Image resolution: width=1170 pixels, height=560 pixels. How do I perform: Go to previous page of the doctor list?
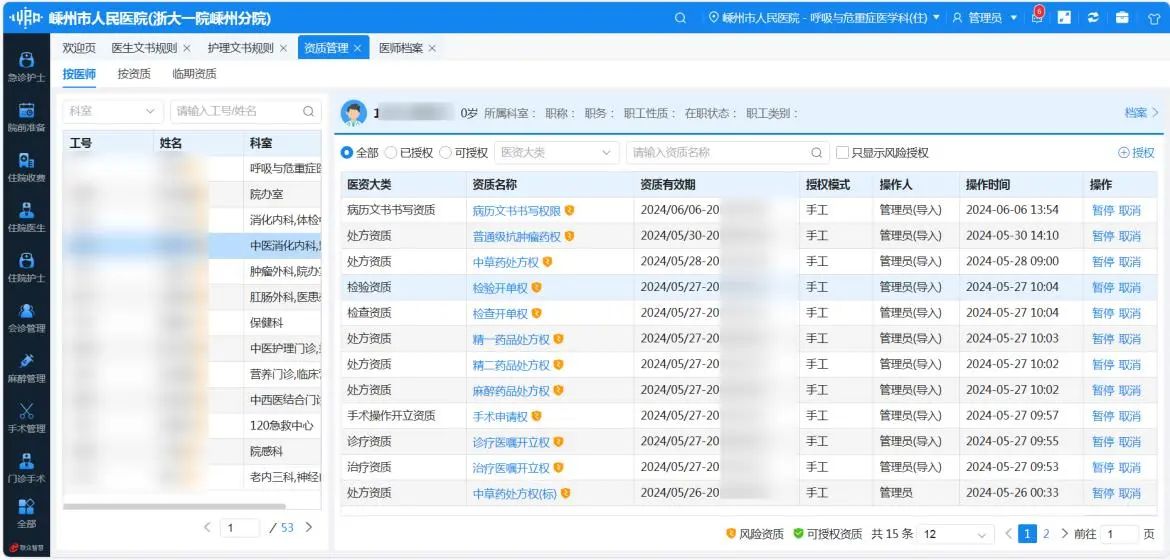208,527
